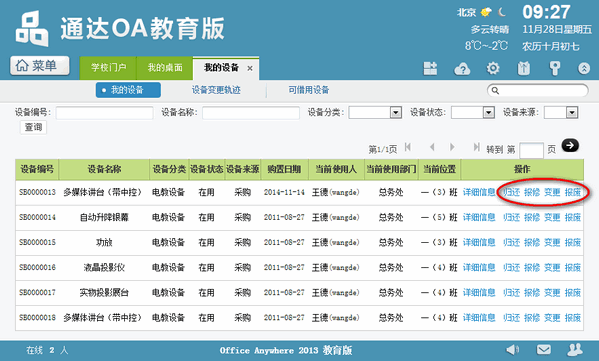599x361 pixels.
Task: Open 详细信息 for SB0000018
Action: tap(479, 317)
